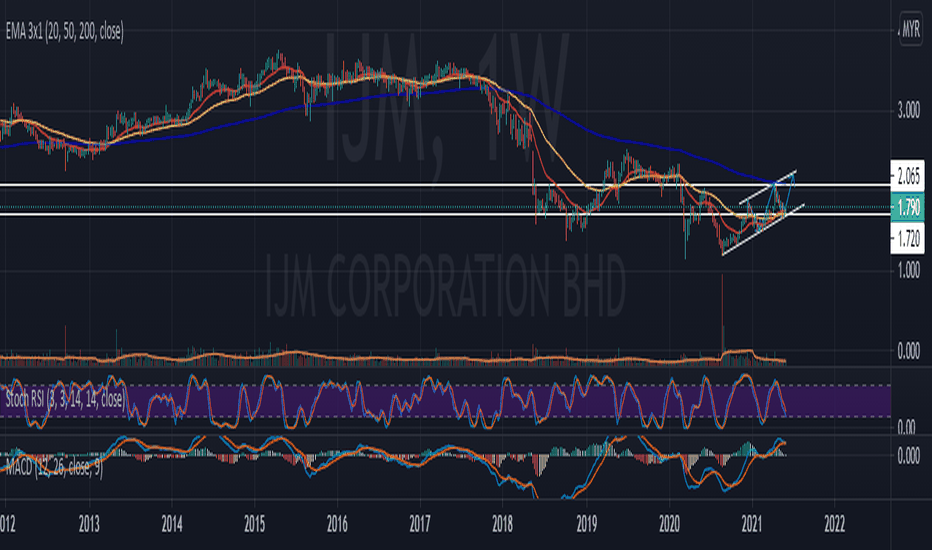Select the EMA 3x1 indicator legend
Screen dimensions: 932x550
(x=65, y=31)
